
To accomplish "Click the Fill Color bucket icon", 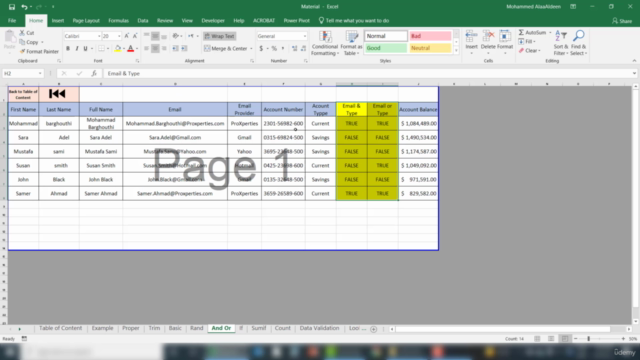I will coord(118,49).
